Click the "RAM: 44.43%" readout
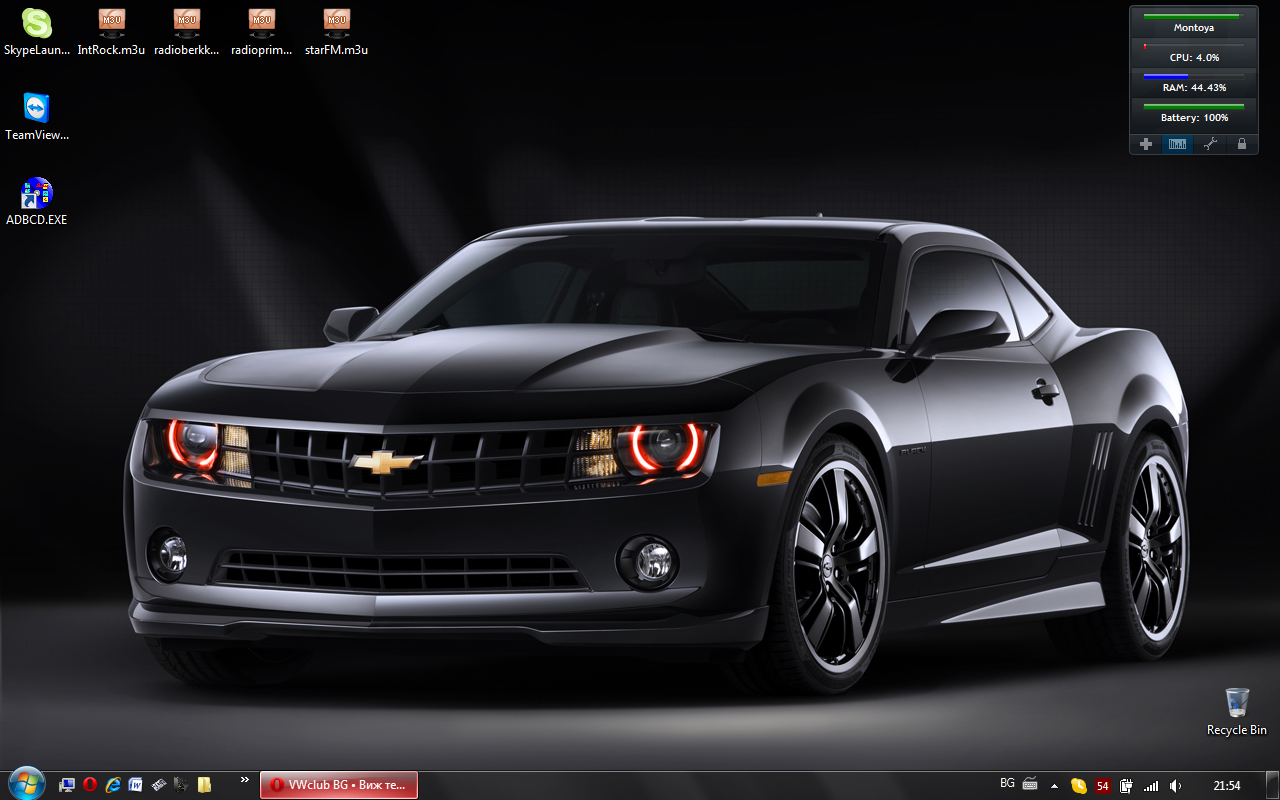Viewport: 1280px width, 800px height. click(x=1194, y=88)
